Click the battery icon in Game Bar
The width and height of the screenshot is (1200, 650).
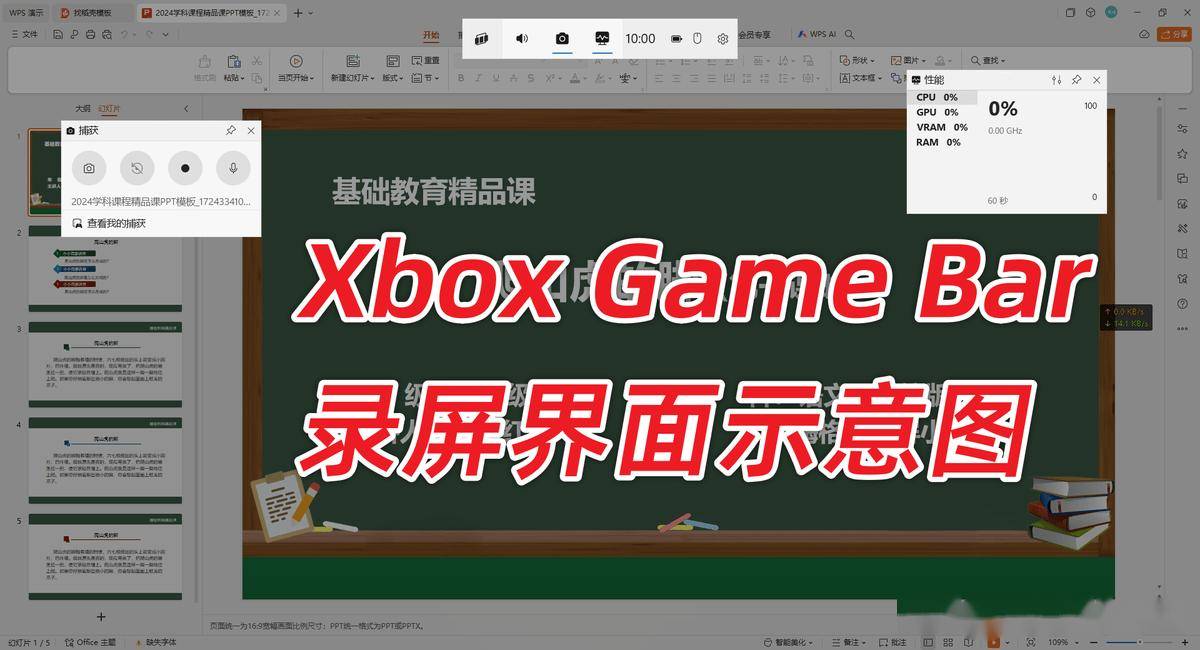pyautogui.click(x=676, y=39)
